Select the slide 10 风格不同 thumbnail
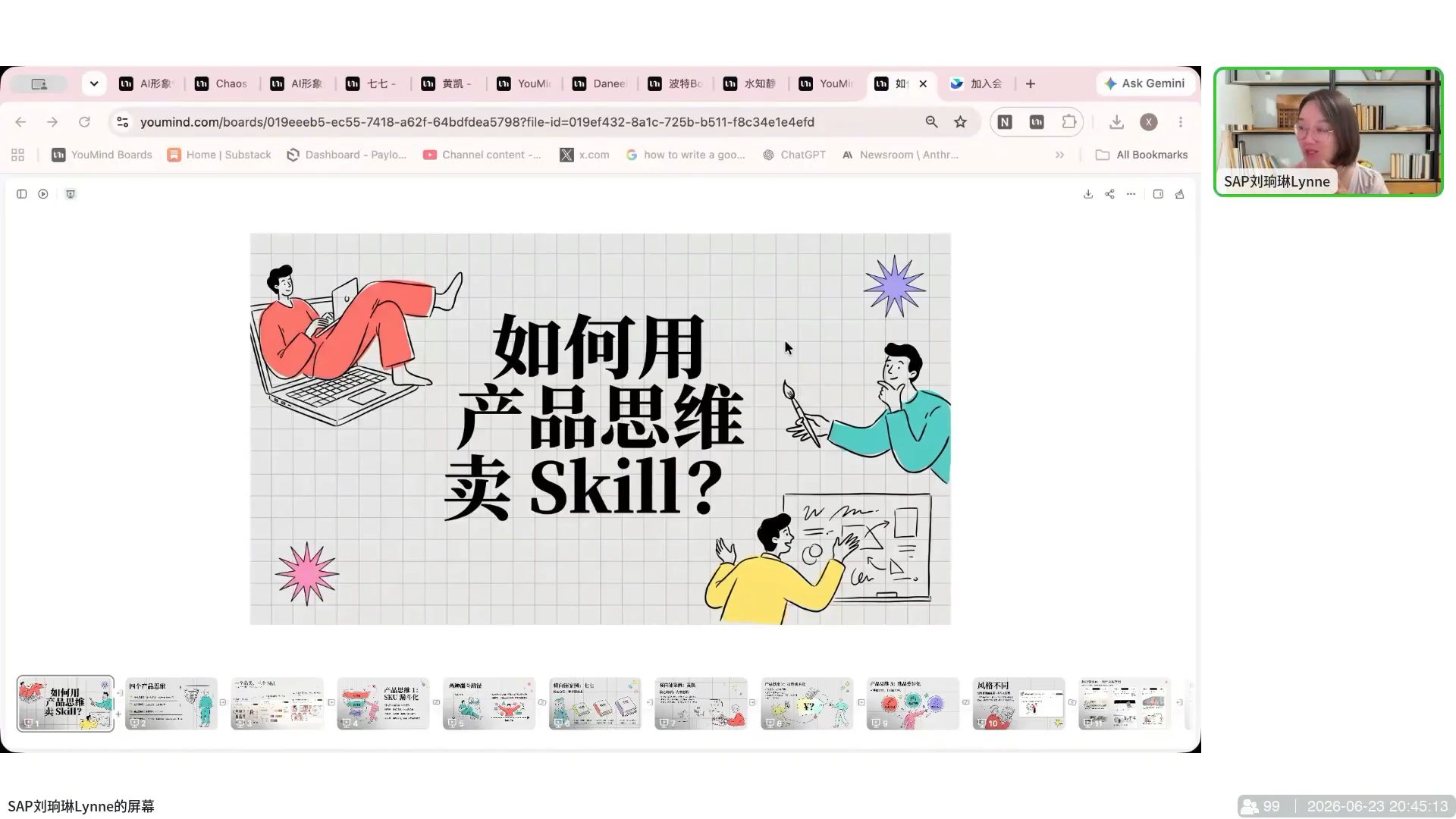This screenshot has width=1456, height=819. [1018, 704]
